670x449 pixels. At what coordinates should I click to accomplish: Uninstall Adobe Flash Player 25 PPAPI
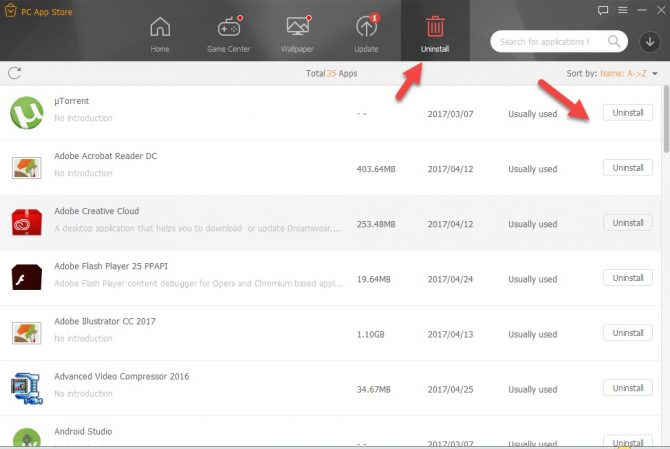(628, 278)
